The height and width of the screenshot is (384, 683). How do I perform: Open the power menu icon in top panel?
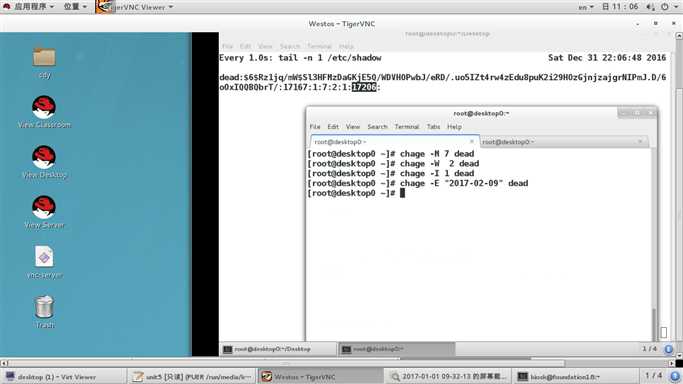pos(668,7)
